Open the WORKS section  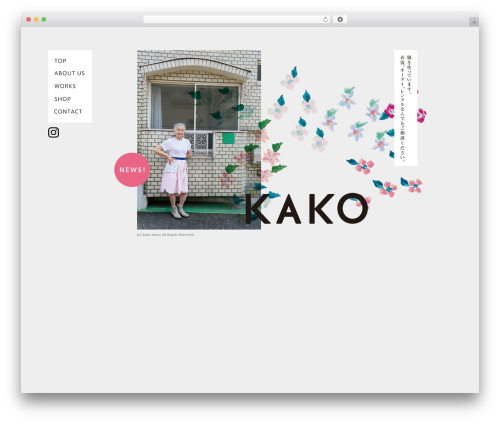[65, 86]
